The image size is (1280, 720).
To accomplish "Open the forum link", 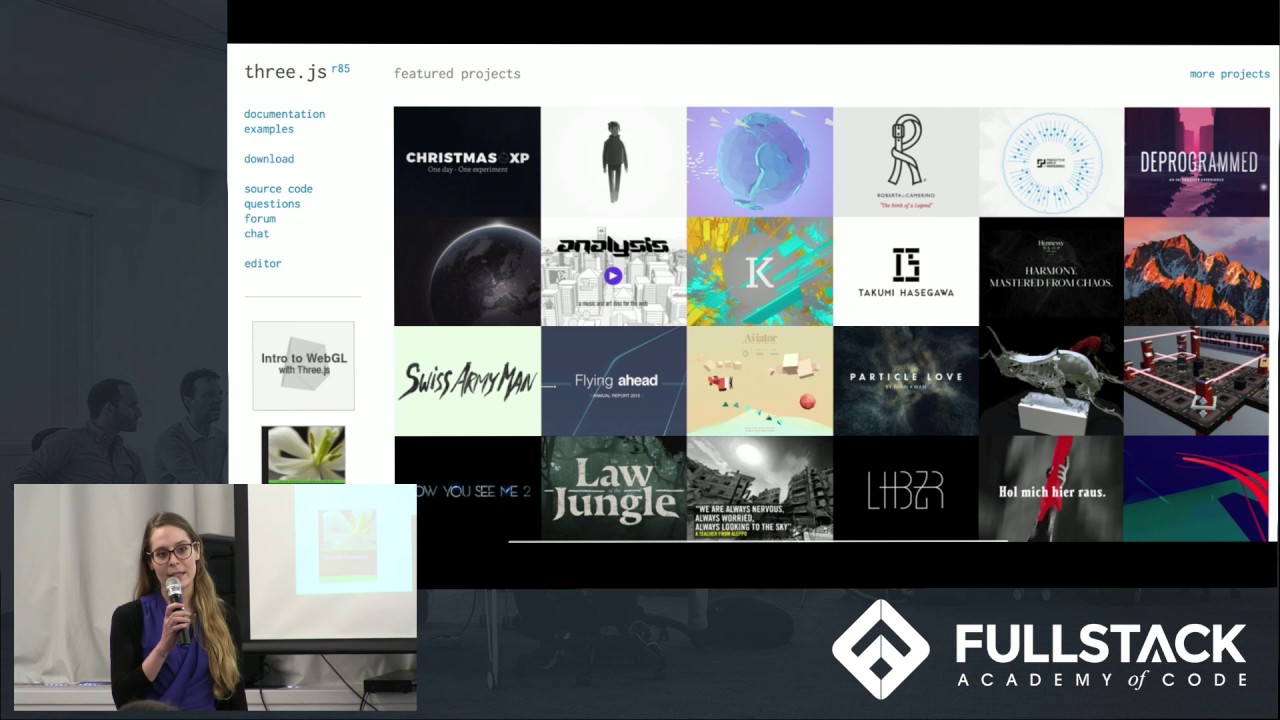I will [x=260, y=219].
